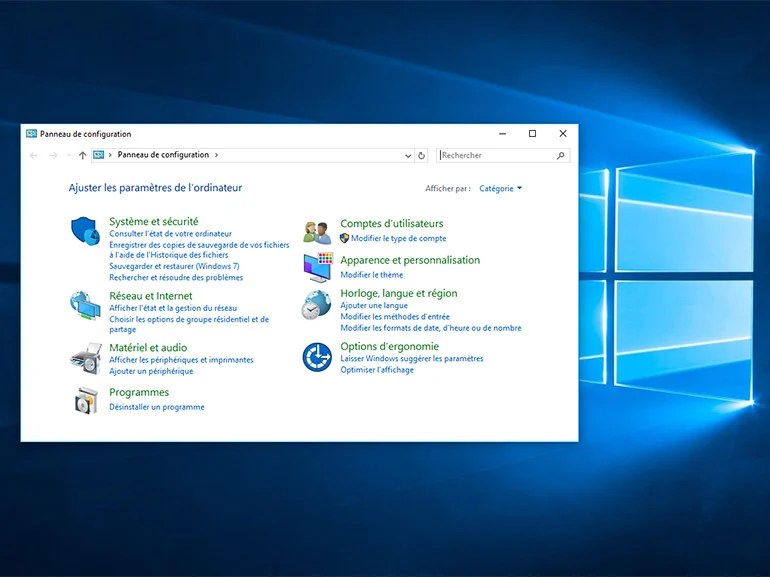Viewport: 770px width, 577px height.
Task: Click the back navigation arrow
Action: pyautogui.click(x=33, y=155)
